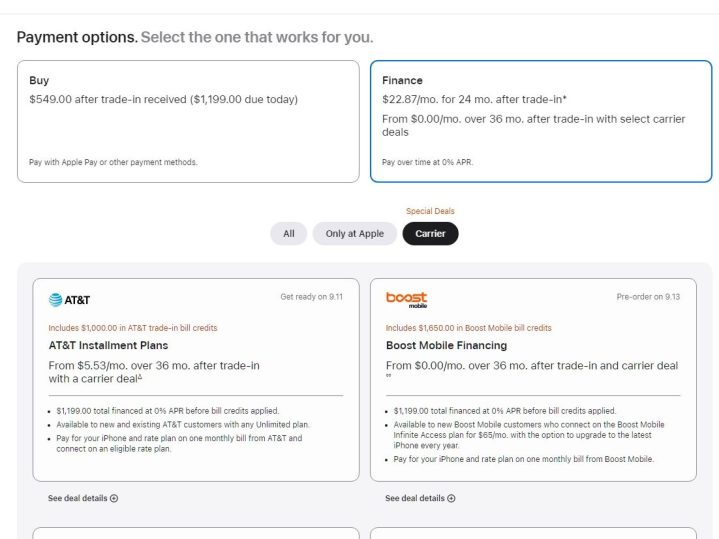Click Boost $1,650.00 bill credits text

[x=468, y=327]
